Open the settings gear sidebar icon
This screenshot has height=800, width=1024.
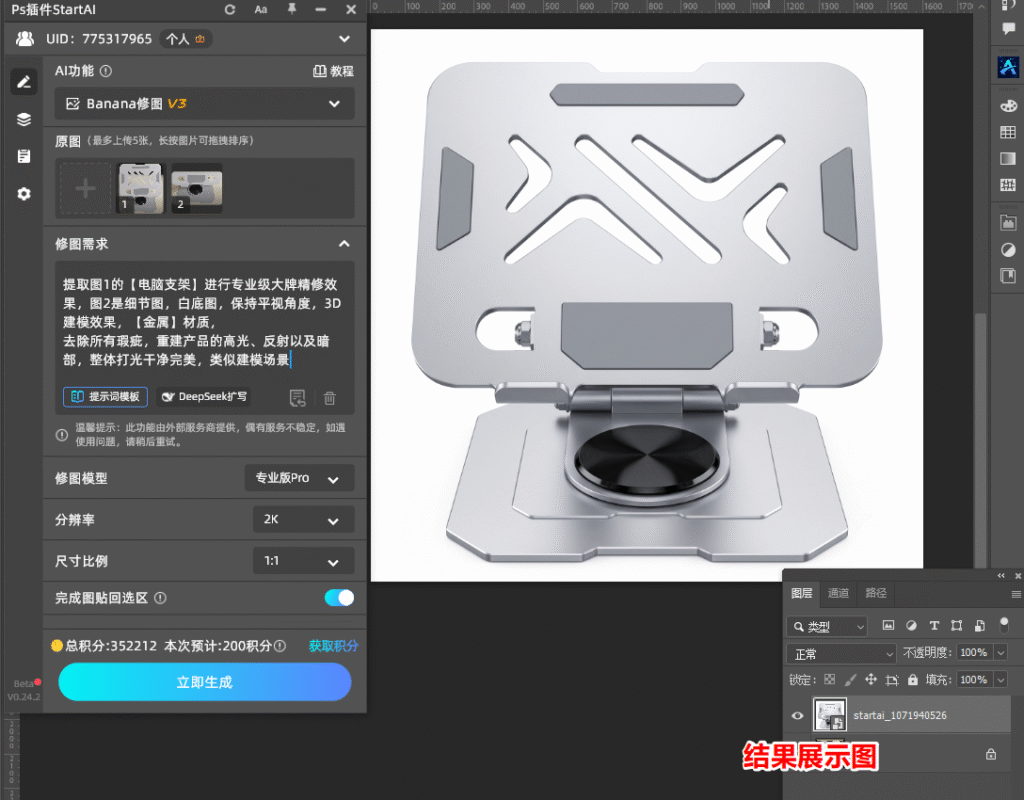24,194
